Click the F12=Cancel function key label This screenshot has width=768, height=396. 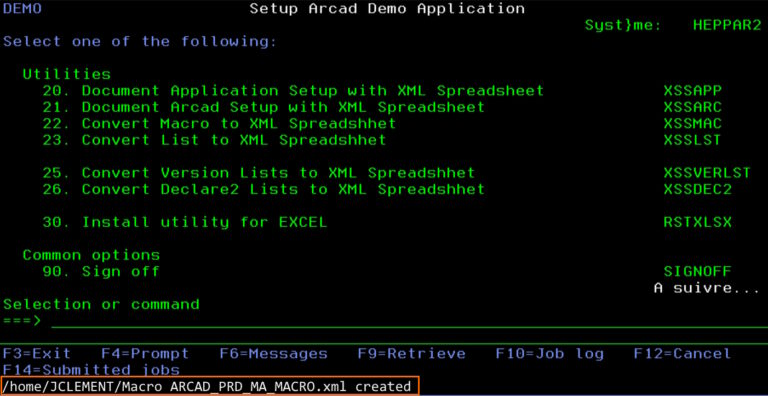[682, 353]
